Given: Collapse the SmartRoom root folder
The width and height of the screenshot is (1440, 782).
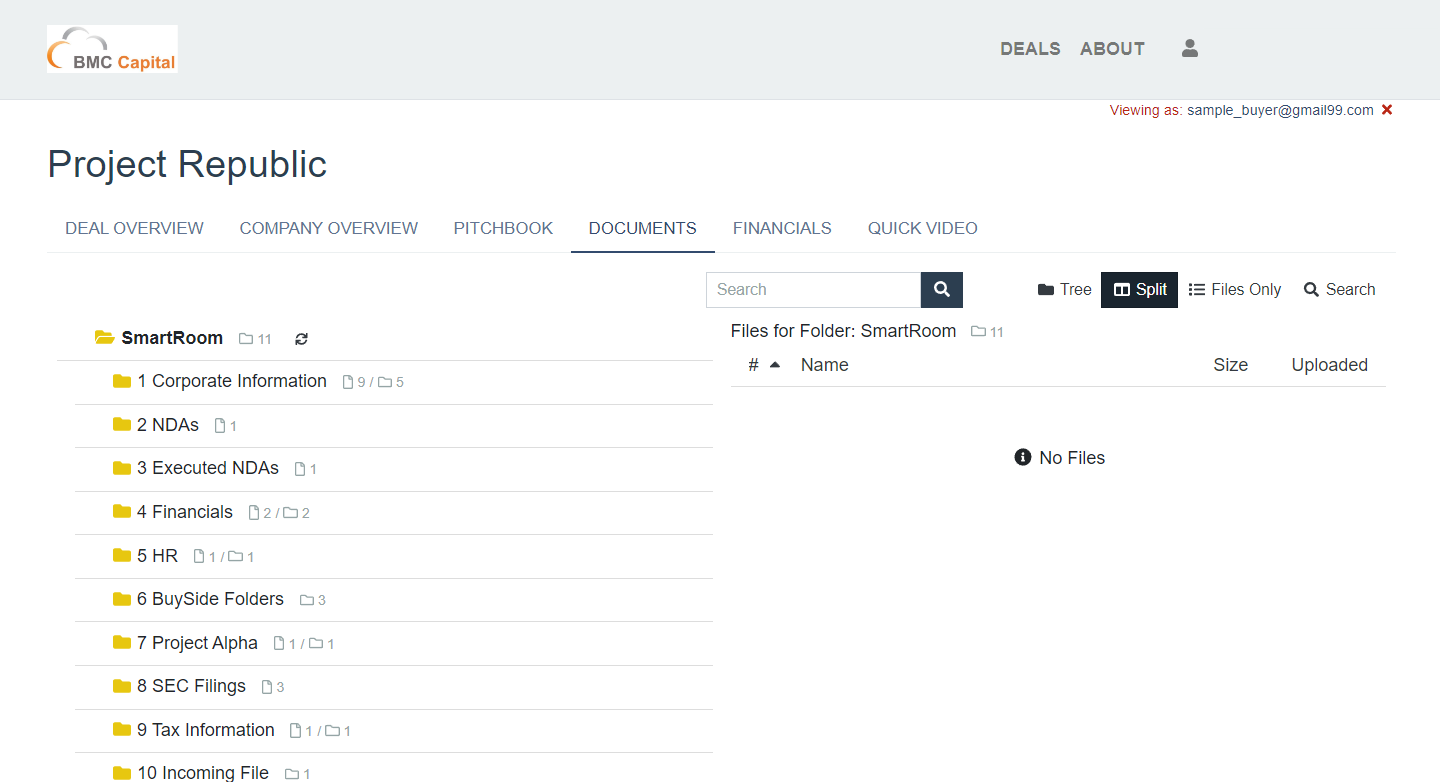Looking at the screenshot, I should (x=172, y=338).
